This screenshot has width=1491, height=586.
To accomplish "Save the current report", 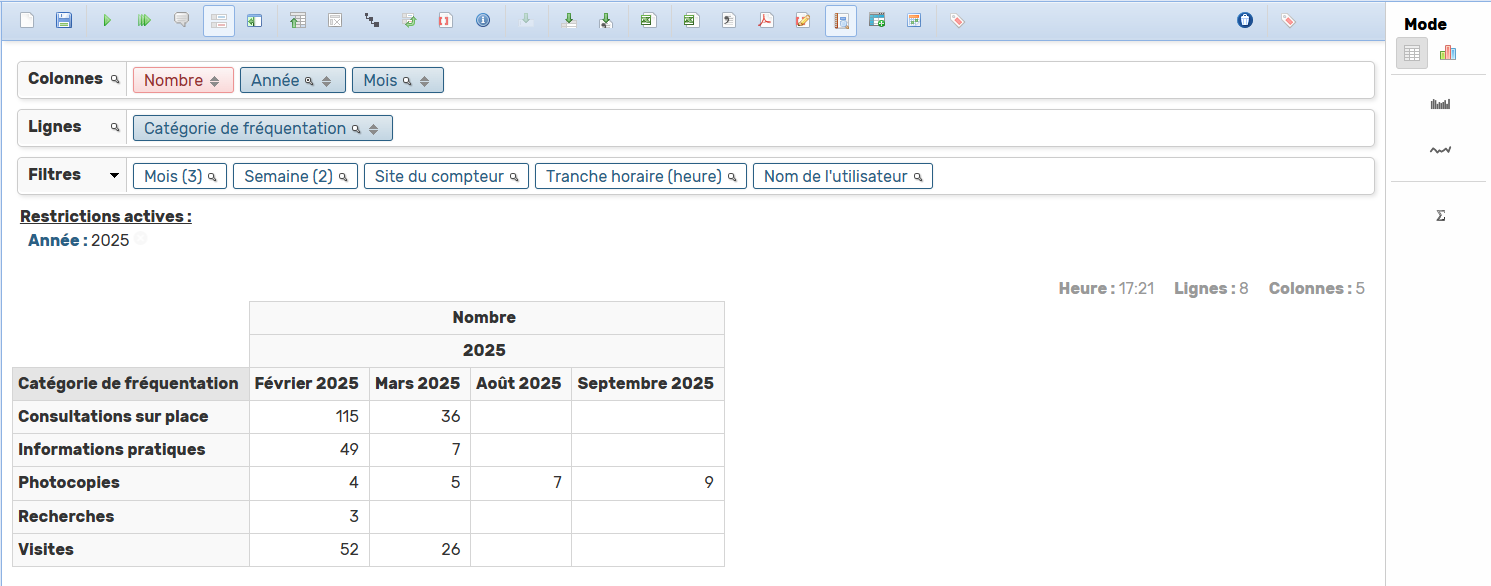I will pos(64,20).
